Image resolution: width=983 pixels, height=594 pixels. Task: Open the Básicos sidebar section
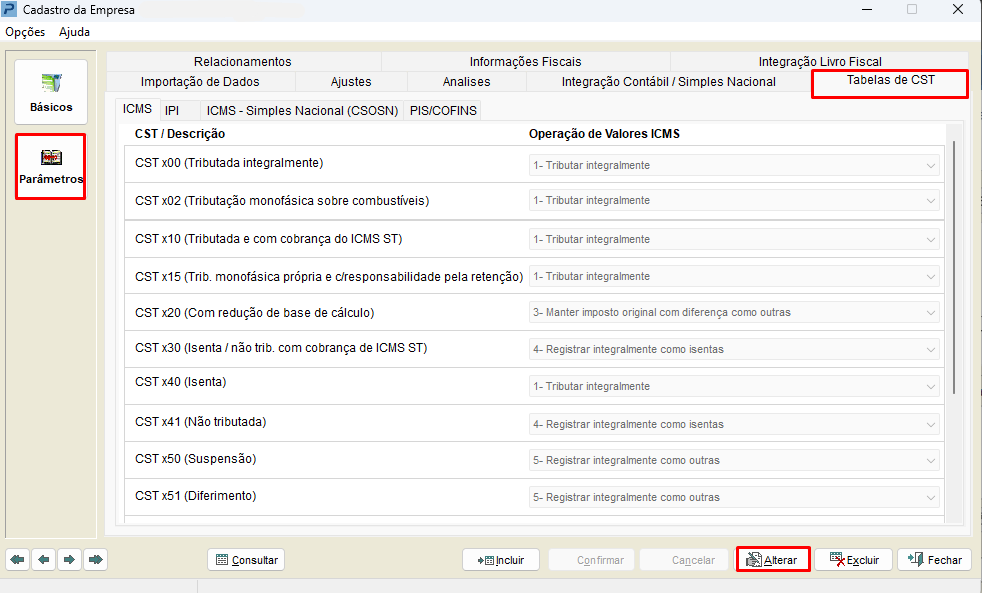pos(51,92)
